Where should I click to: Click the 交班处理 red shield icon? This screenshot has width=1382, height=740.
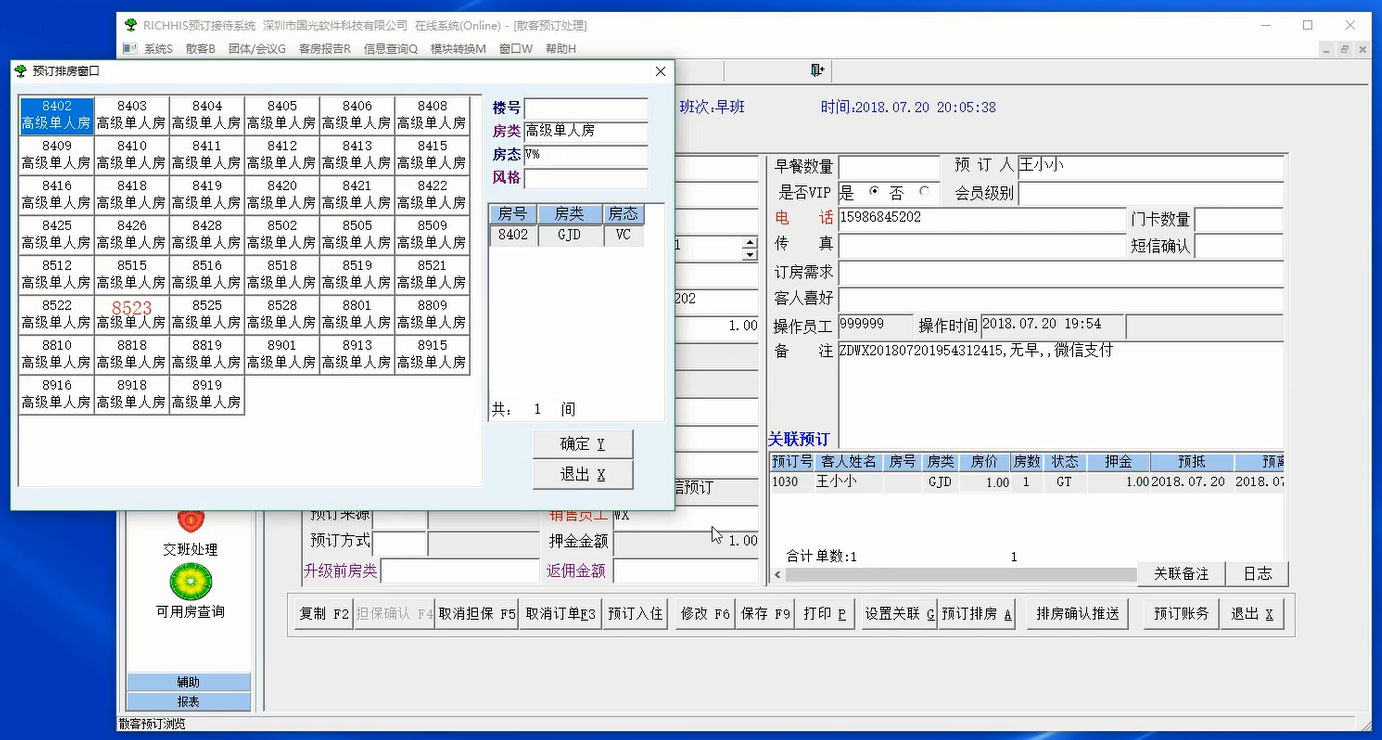[190, 520]
